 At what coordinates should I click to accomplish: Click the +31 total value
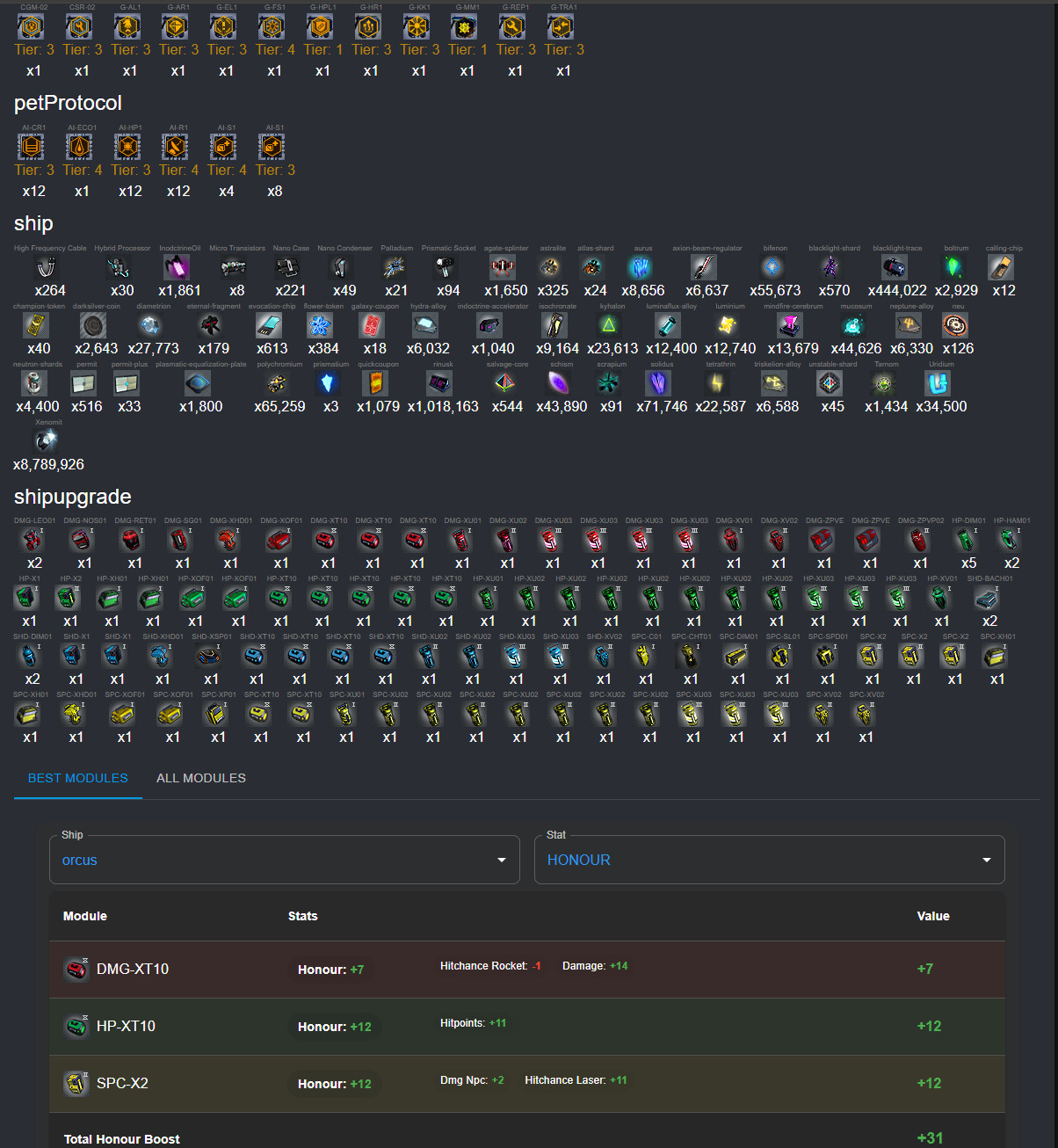pos(930,1138)
